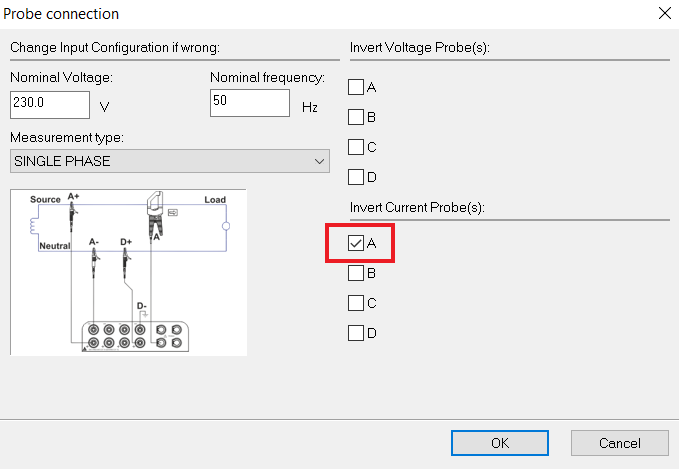Click the Nominal frequency input field
679x469 pixels.
click(250, 103)
